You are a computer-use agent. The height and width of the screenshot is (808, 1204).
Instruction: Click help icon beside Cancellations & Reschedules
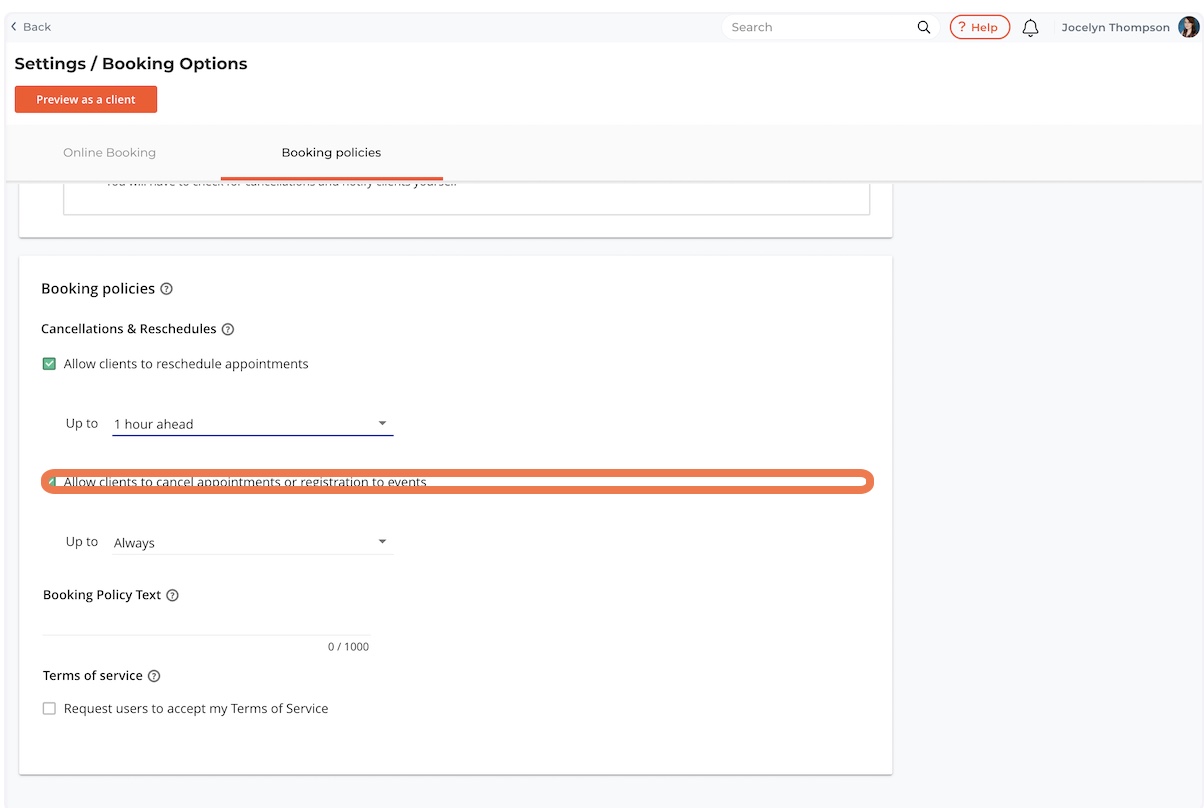[228, 329]
